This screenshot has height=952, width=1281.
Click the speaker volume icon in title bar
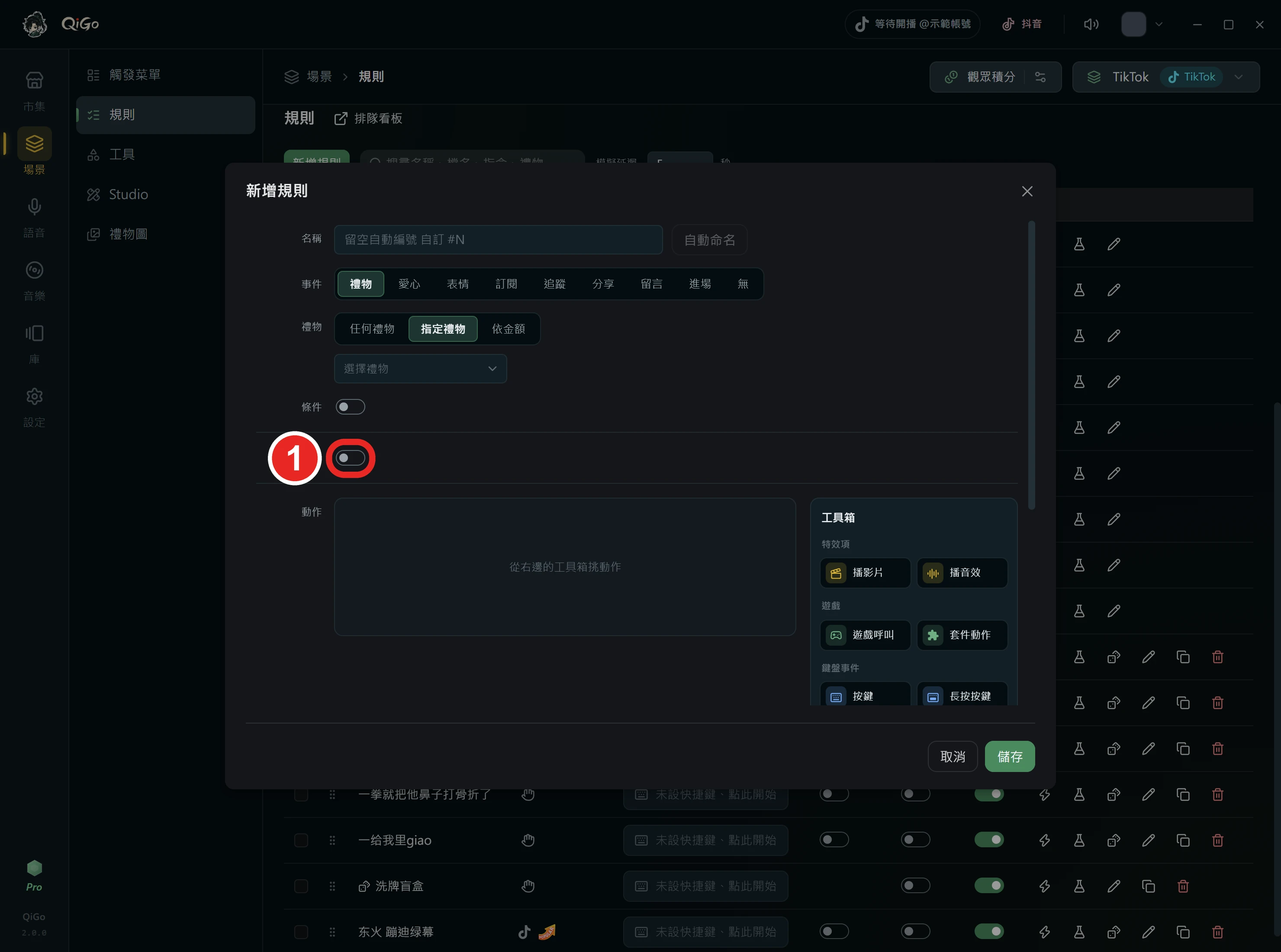(x=1091, y=24)
